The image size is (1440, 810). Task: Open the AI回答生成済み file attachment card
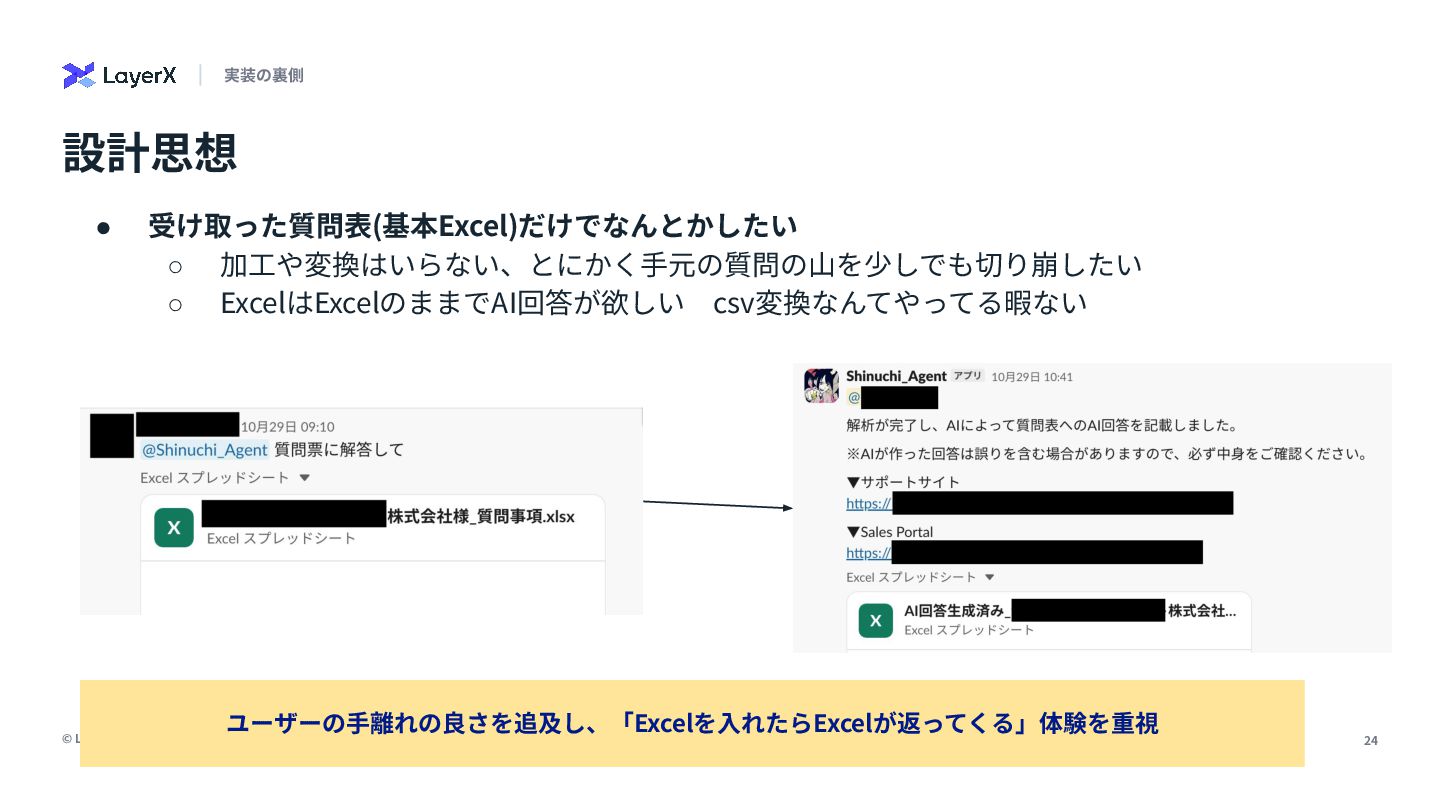click(x=1049, y=621)
